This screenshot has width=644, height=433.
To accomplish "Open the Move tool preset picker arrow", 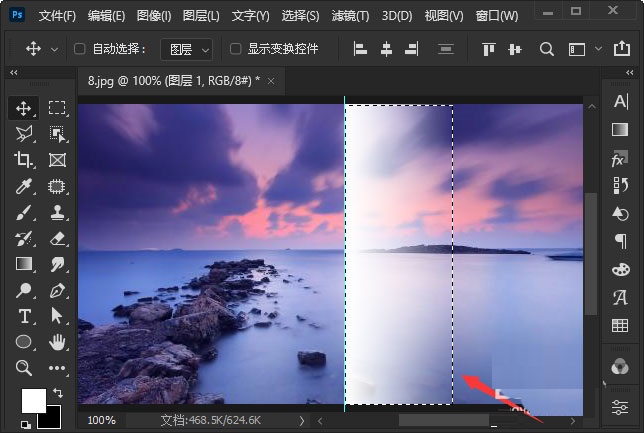I will click(x=53, y=49).
